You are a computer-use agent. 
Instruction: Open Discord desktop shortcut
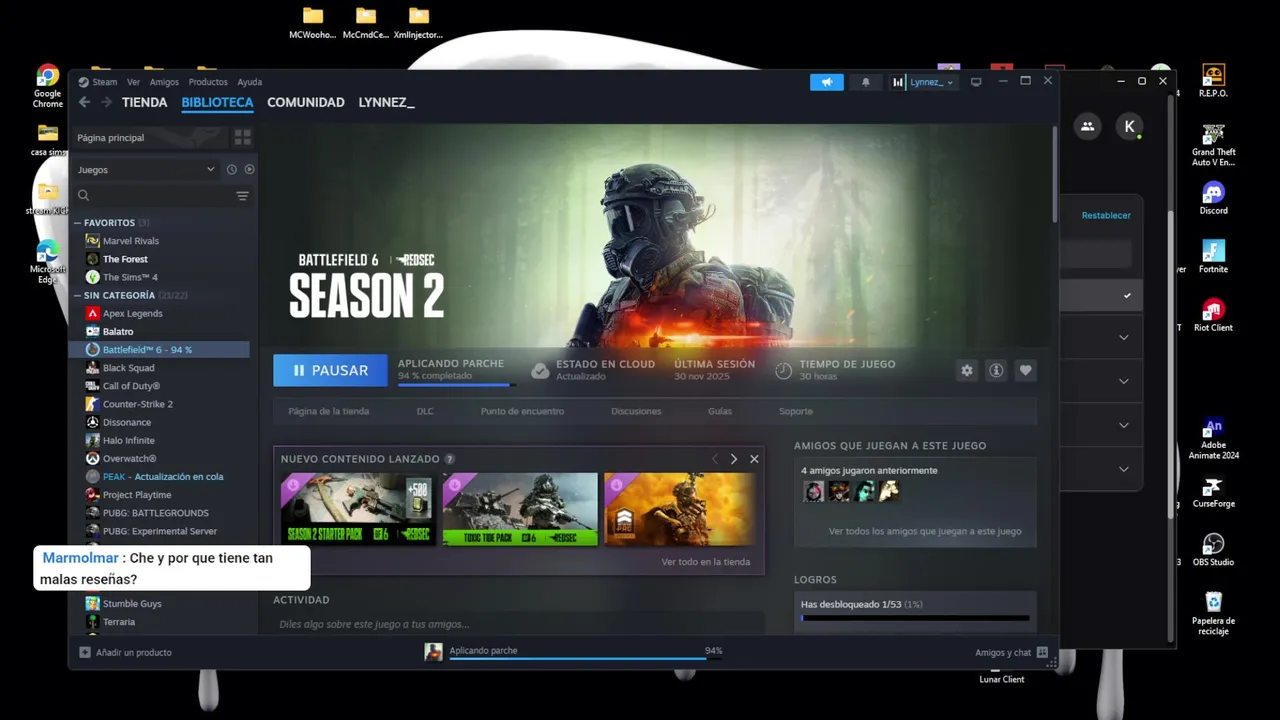pyautogui.click(x=1213, y=198)
